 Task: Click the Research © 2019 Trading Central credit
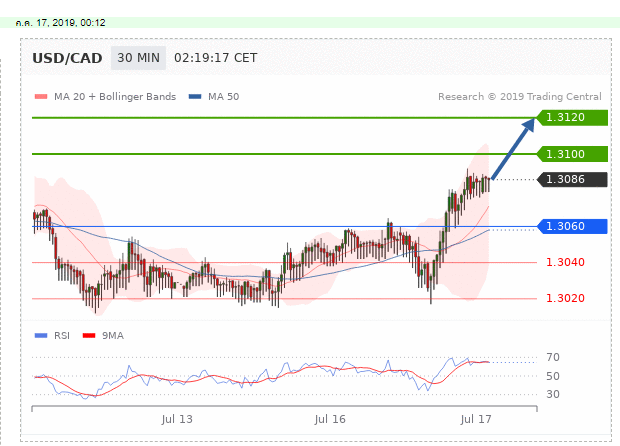pos(520,96)
